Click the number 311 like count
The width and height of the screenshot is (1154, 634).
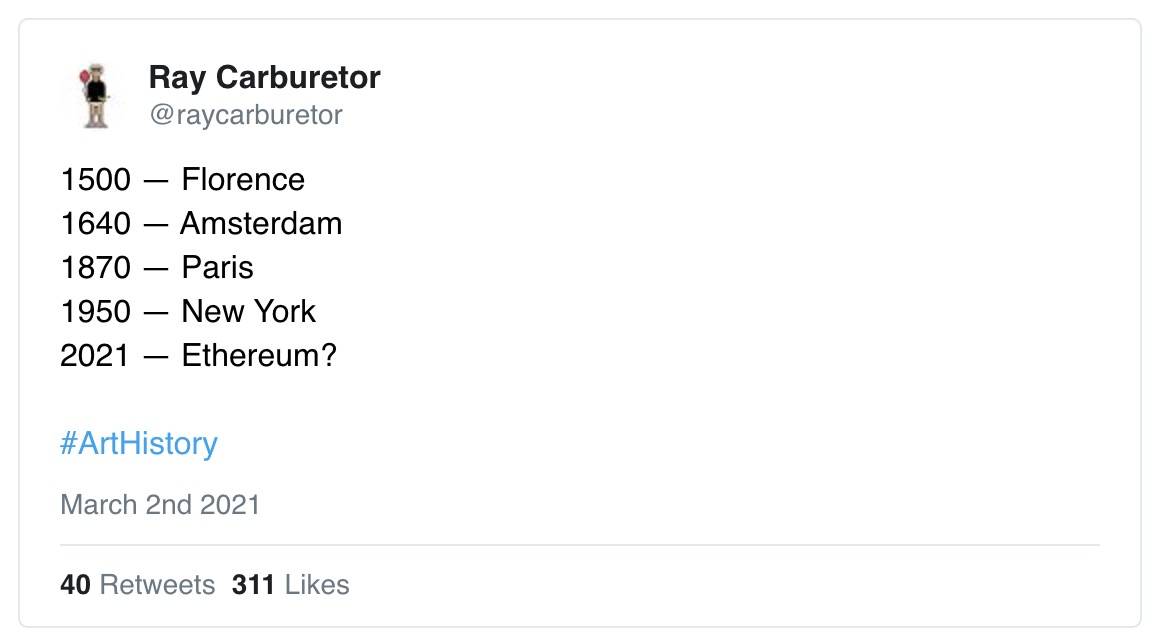pos(253,585)
